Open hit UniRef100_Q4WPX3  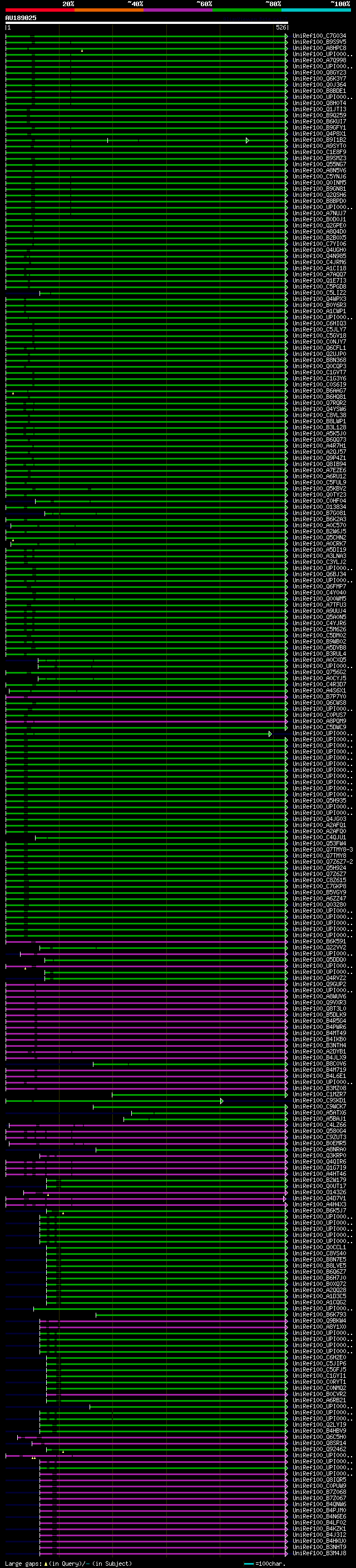point(319,299)
